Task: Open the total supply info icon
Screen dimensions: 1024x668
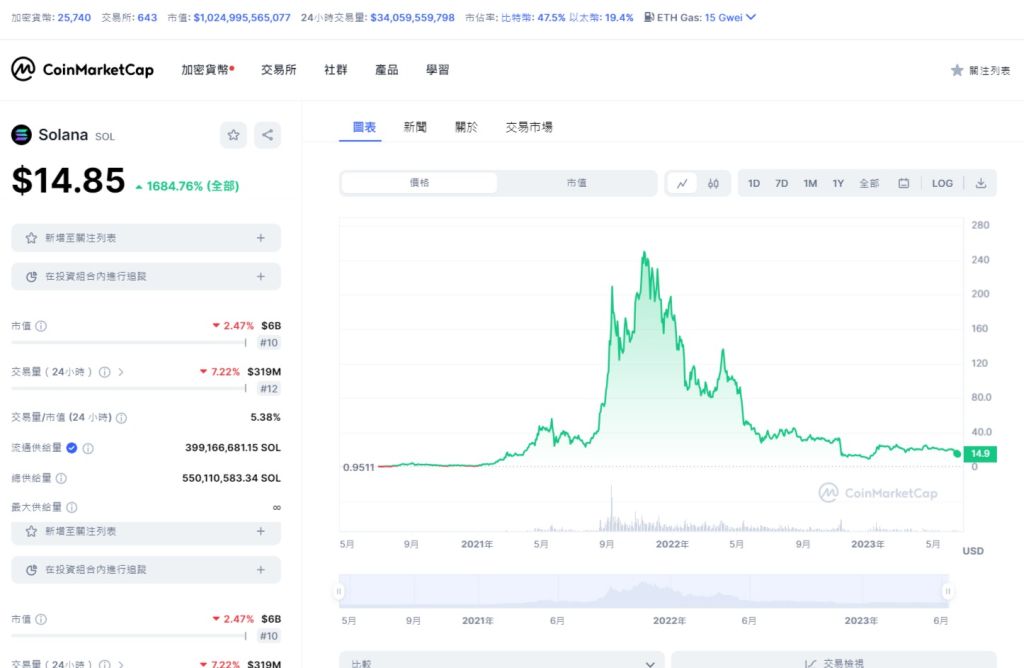Action: [x=61, y=478]
